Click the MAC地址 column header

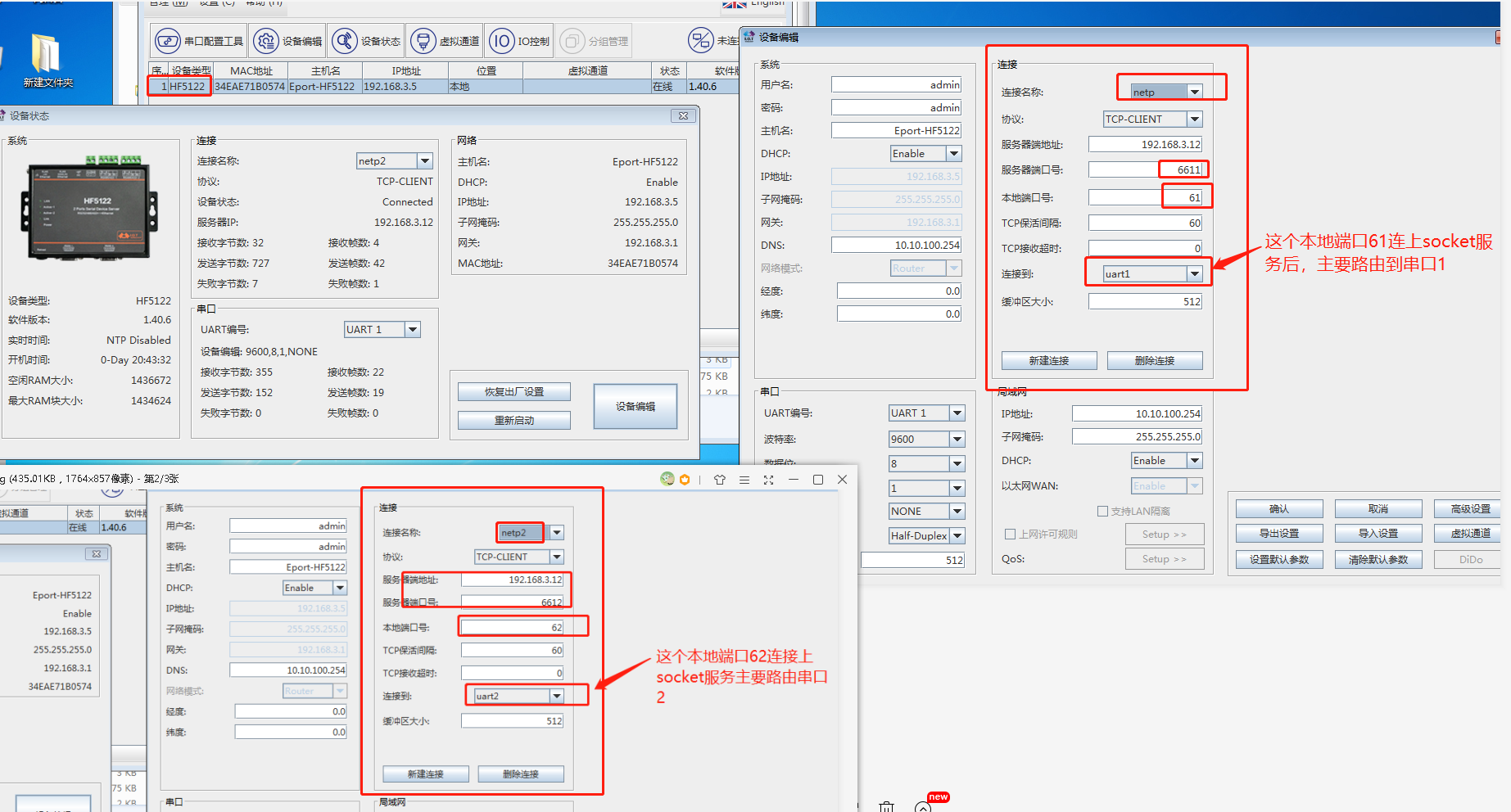251,71
